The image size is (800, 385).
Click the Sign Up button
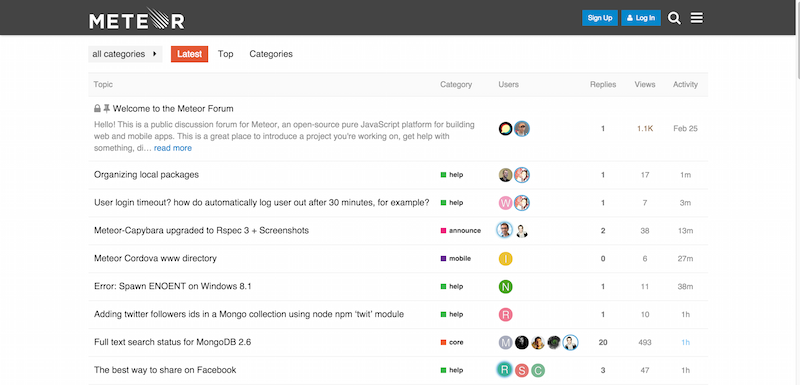click(x=599, y=18)
